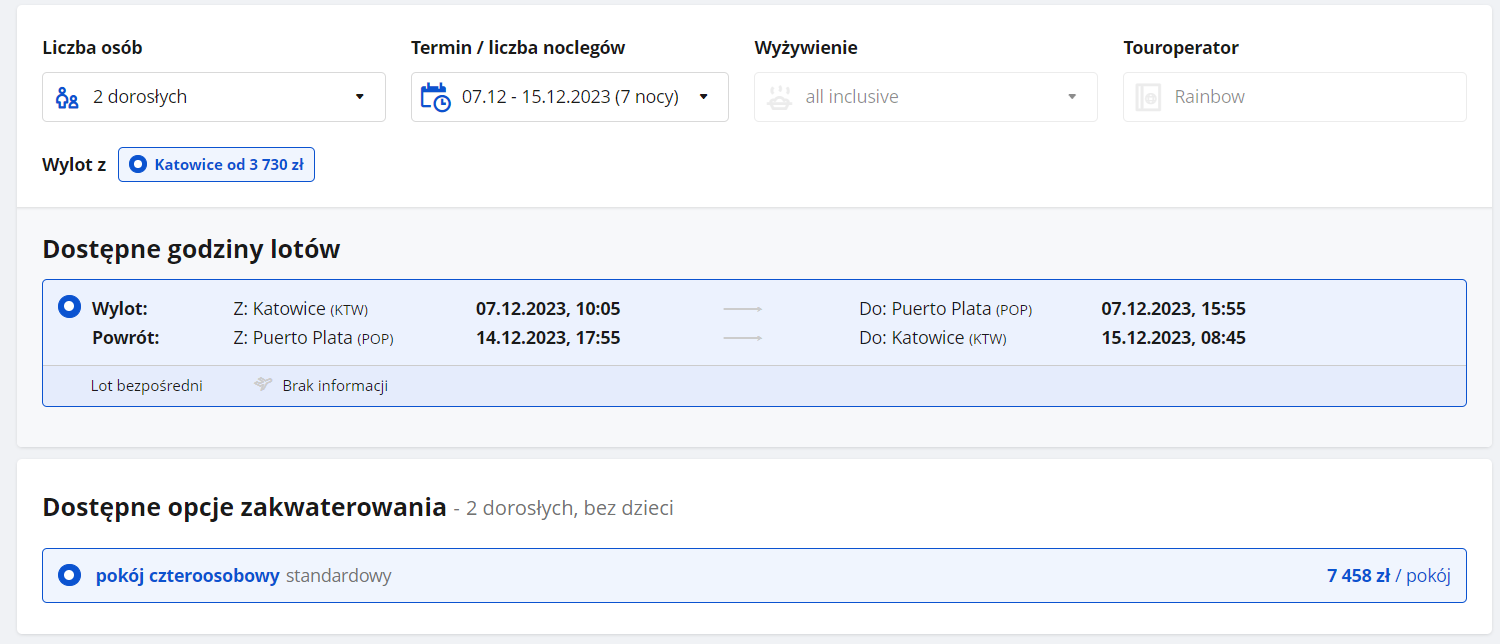1500x644 pixels.
Task: Select the pokój czteroosobowy radio button
Action: 69,575
